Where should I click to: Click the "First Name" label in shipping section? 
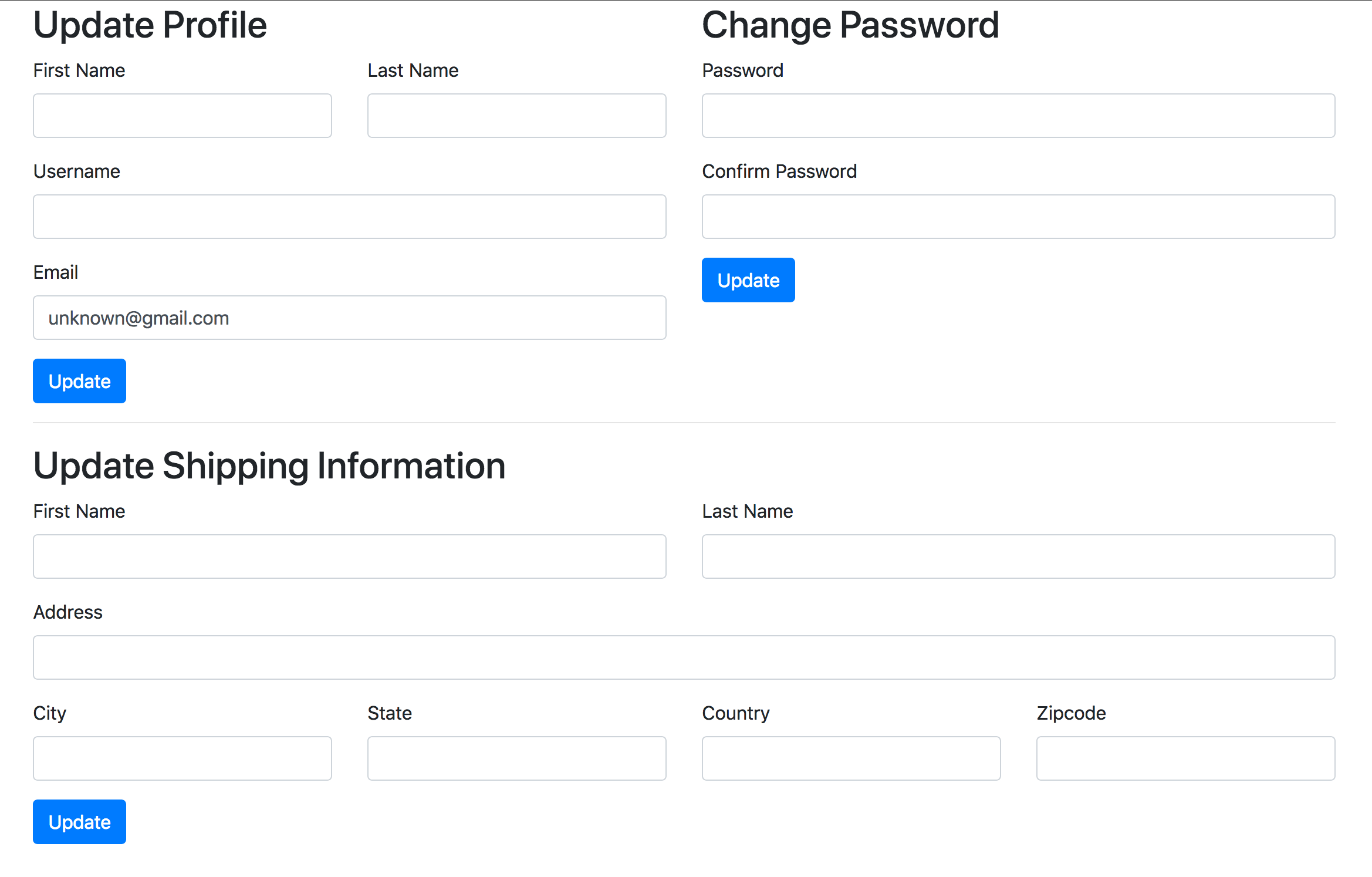[79, 511]
